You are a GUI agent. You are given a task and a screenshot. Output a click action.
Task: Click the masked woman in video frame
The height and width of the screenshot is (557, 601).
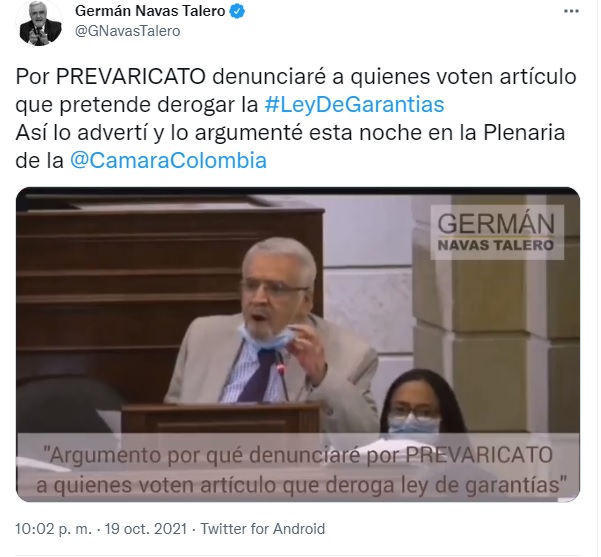coord(416,404)
